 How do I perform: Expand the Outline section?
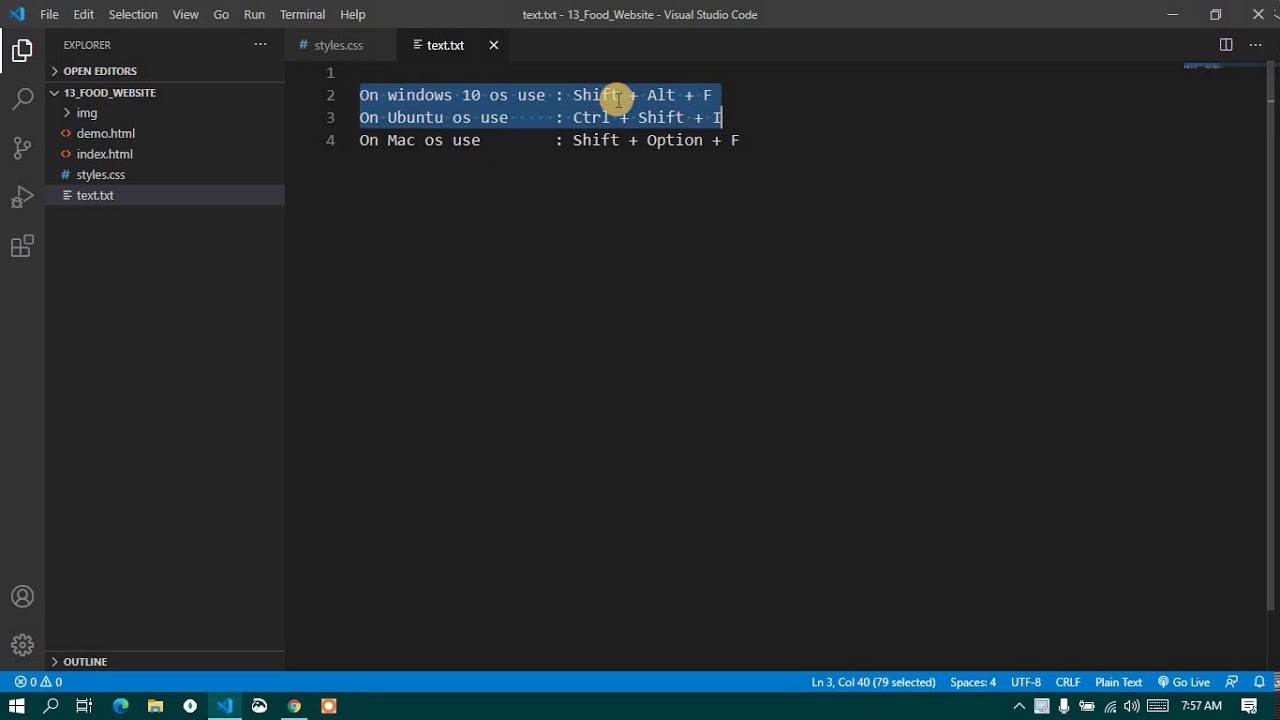[165, 661]
